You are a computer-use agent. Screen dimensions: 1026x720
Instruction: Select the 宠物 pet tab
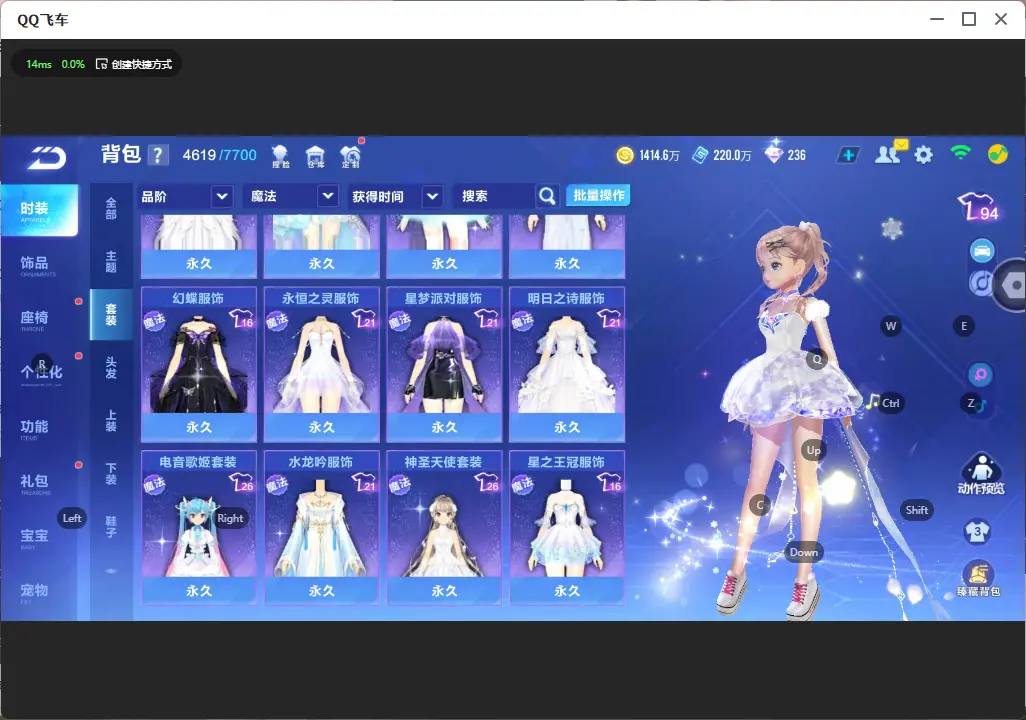click(39, 592)
